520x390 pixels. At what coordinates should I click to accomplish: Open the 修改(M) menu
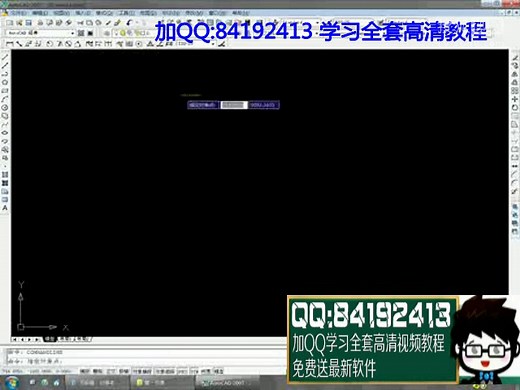[193, 13]
